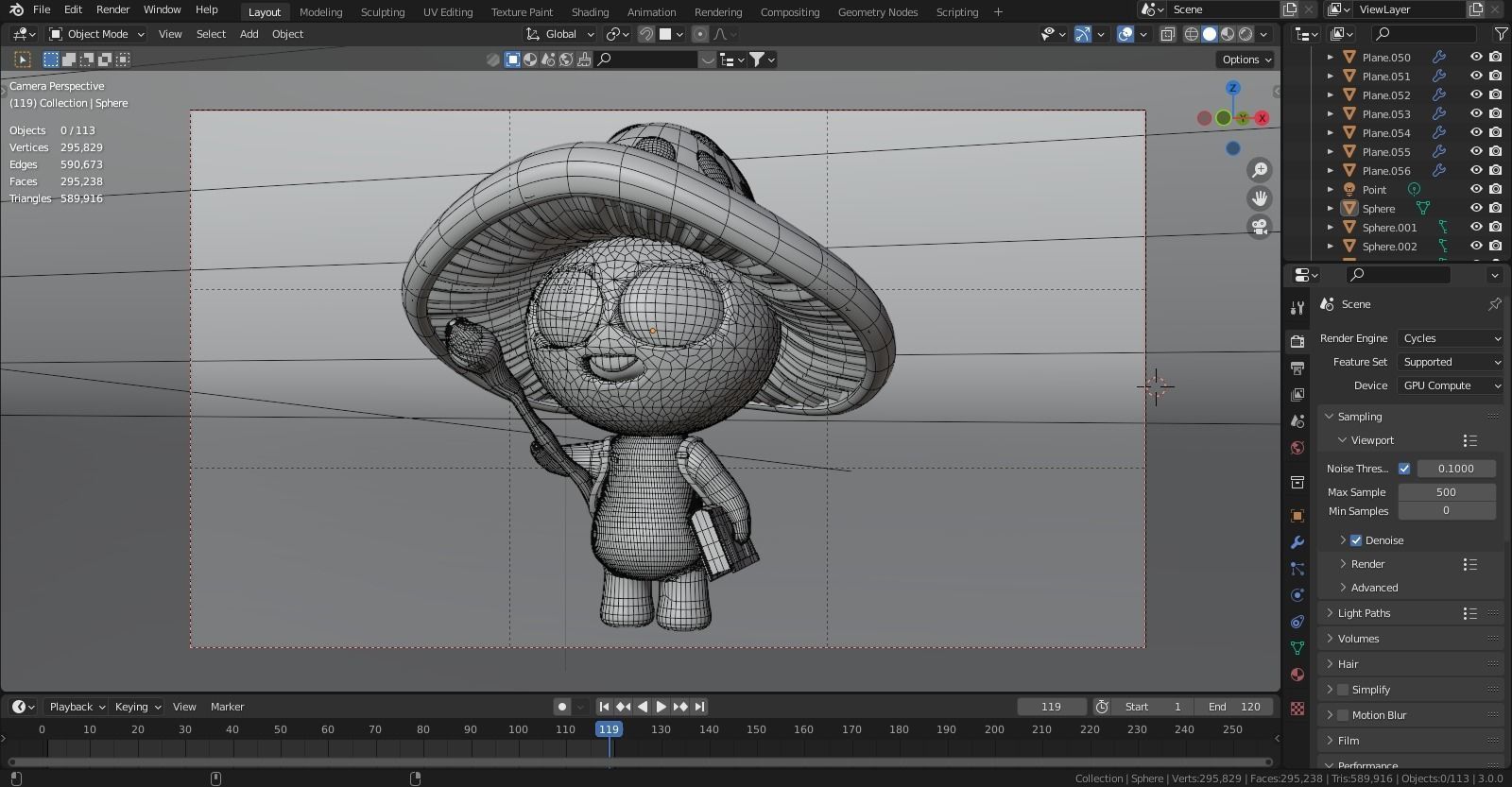
Task: Open the Particles properties tab
Action: pos(1297,569)
